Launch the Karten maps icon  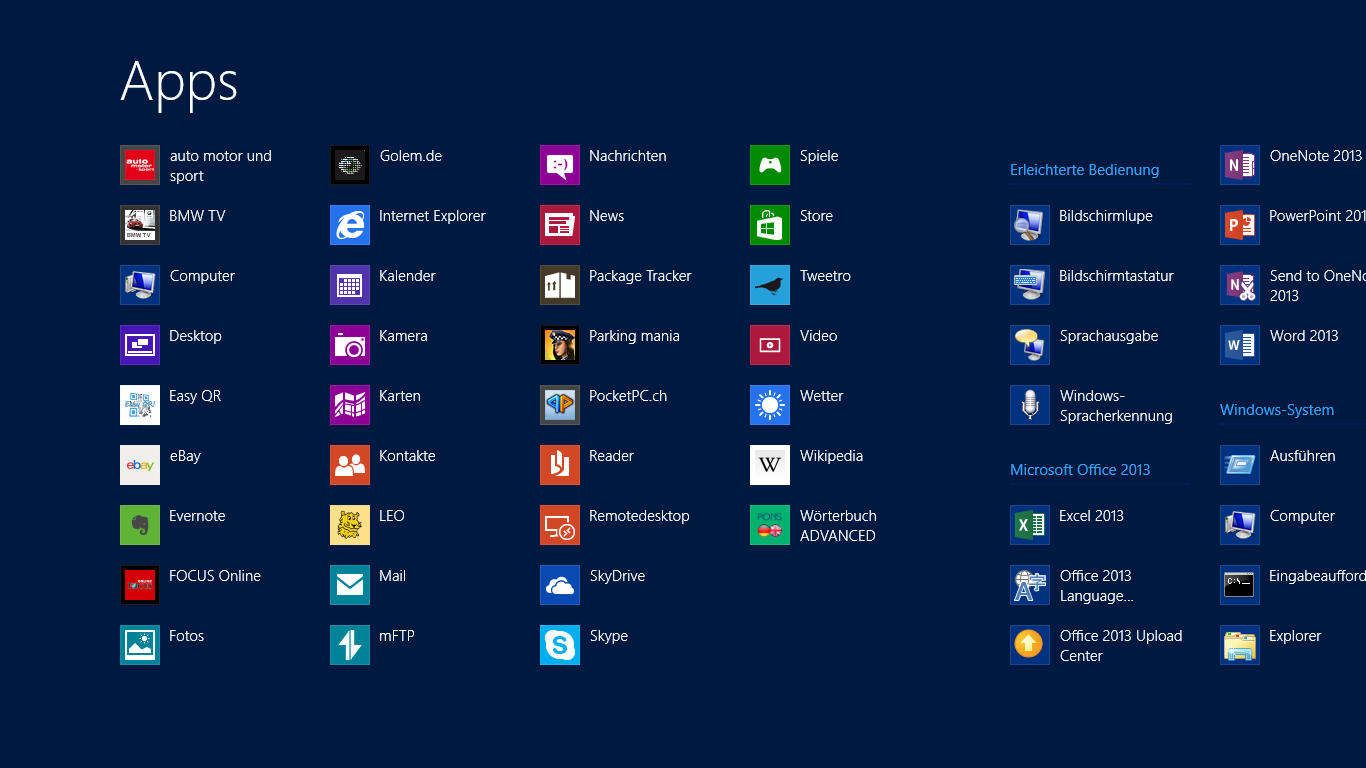350,405
